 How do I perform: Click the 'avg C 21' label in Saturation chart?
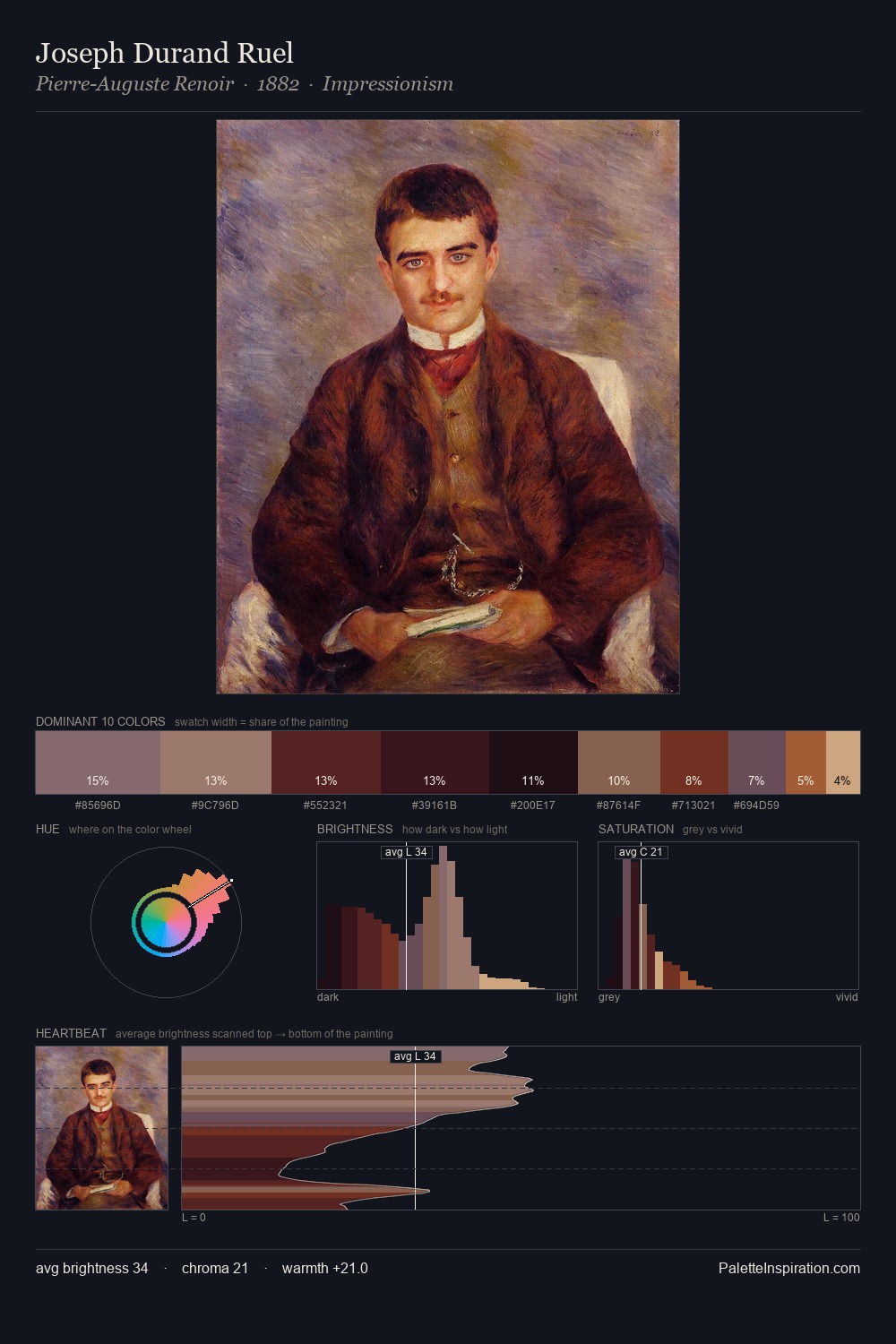pyautogui.click(x=641, y=852)
